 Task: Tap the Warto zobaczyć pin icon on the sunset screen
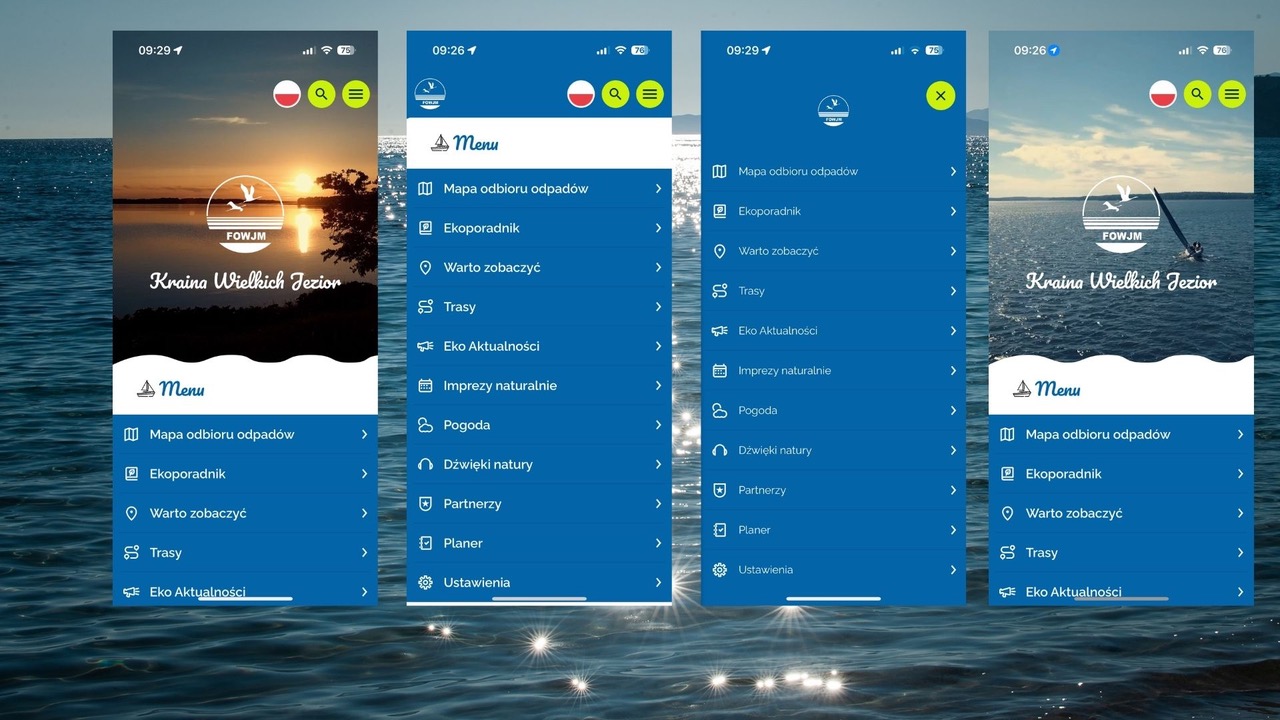pos(131,513)
